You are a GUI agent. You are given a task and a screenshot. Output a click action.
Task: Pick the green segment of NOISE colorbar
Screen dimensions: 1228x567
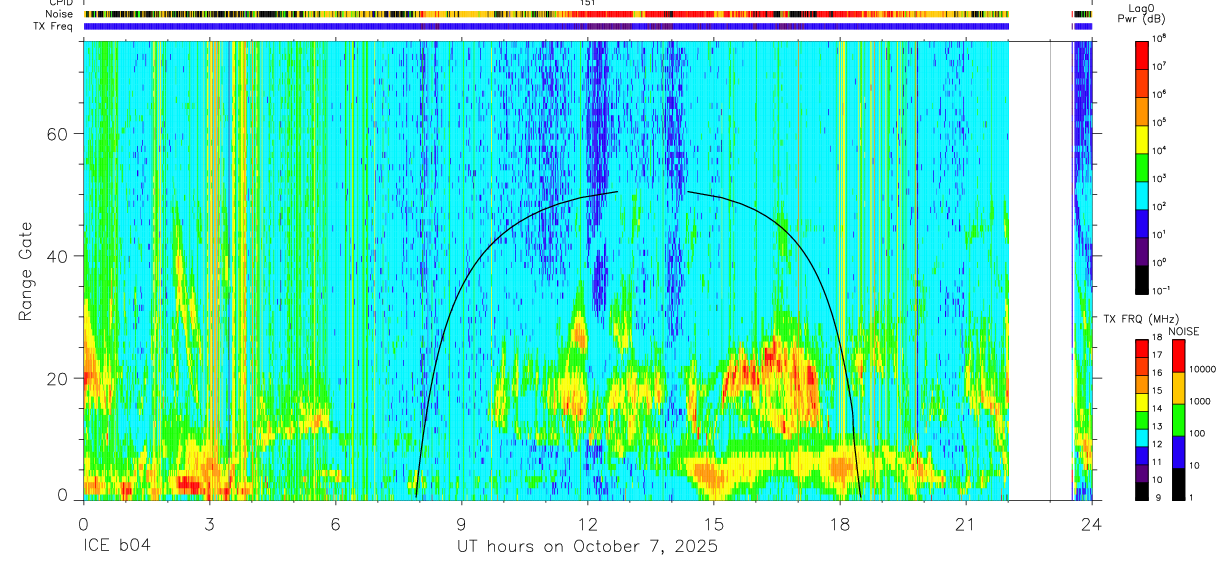pyautogui.click(x=1179, y=420)
